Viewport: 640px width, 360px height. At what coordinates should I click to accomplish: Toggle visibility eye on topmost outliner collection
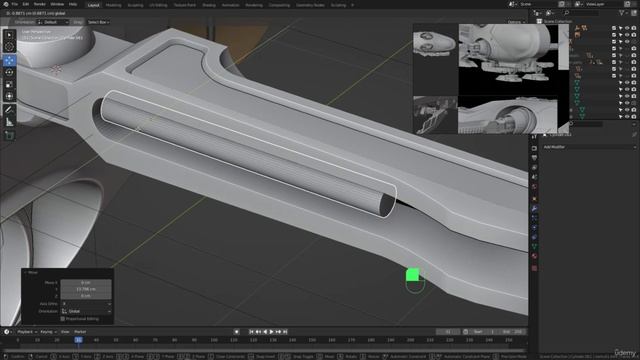627,28
